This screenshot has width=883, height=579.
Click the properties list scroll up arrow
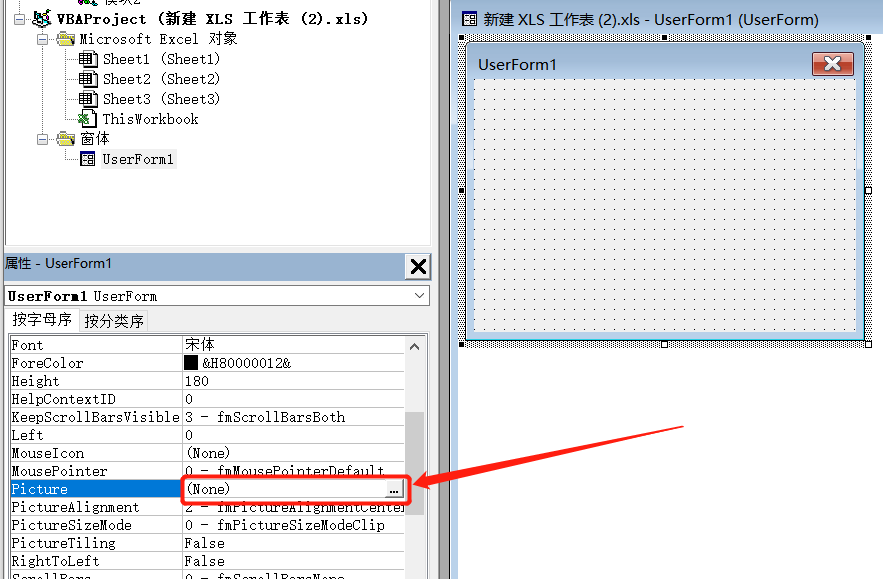(414, 346)
